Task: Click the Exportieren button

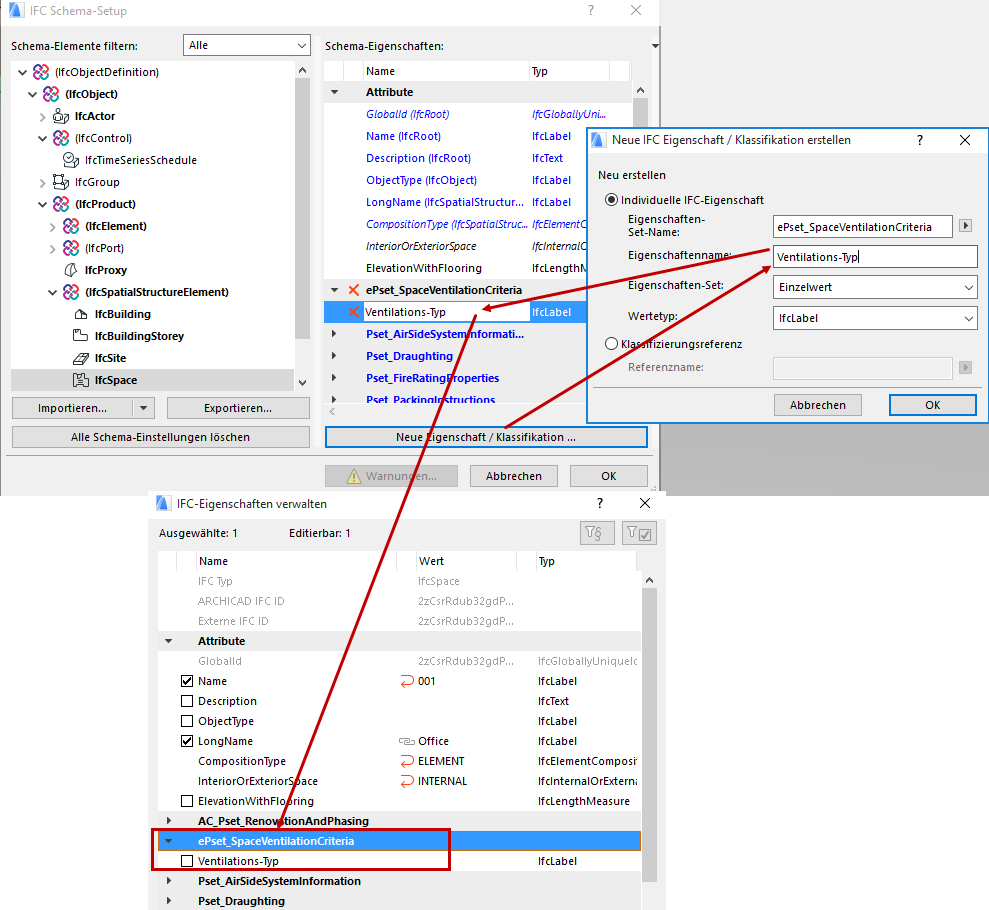Action: pyautogui.click(x=238, y=408)
